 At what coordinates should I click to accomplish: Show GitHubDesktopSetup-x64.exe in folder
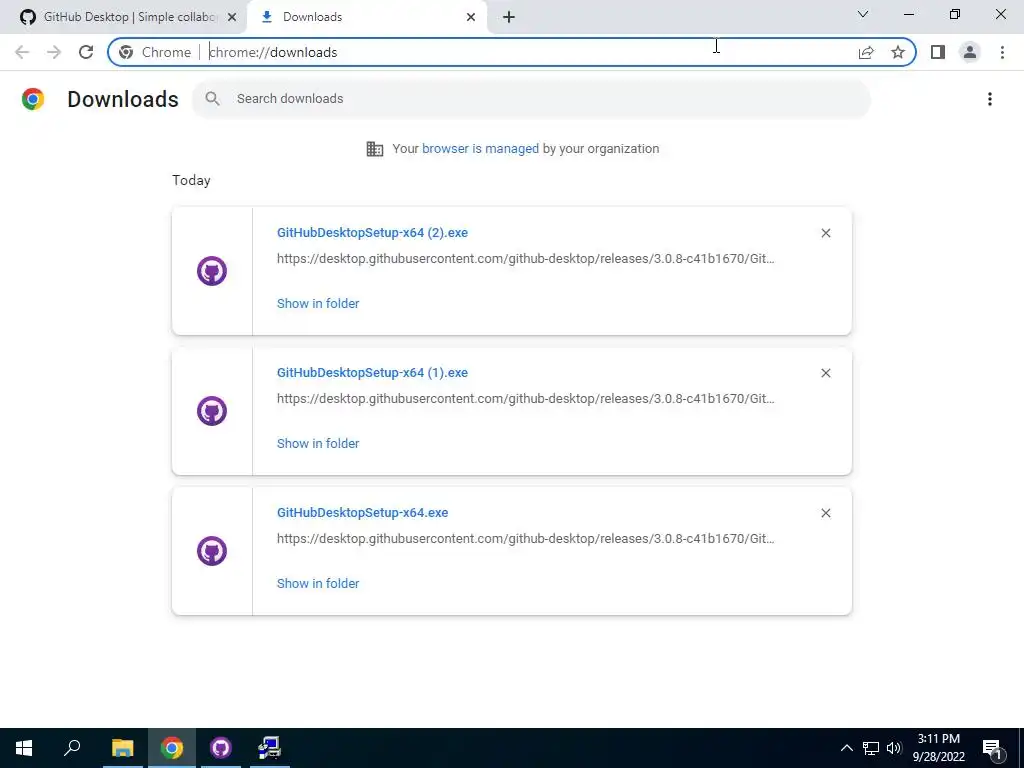(x=318, y=583)
